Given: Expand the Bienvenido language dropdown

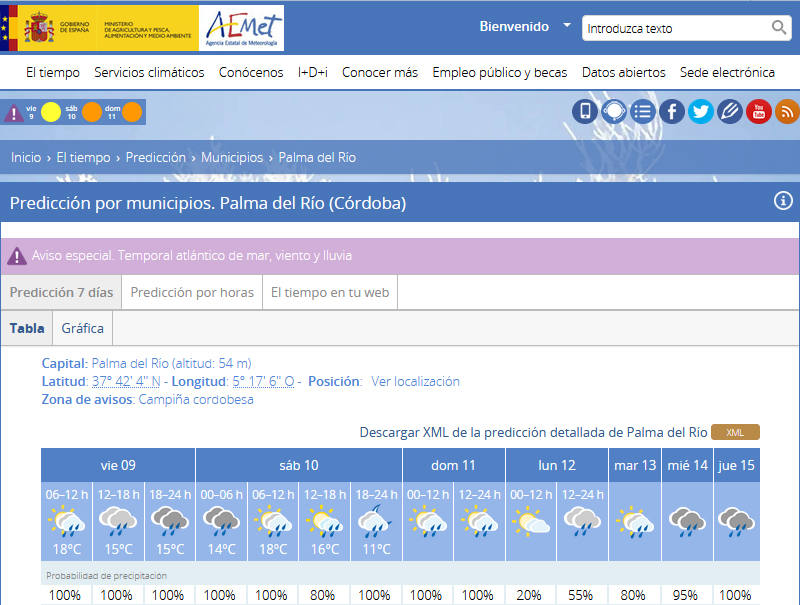Looking at the screenshot, I should click(566, 26).
